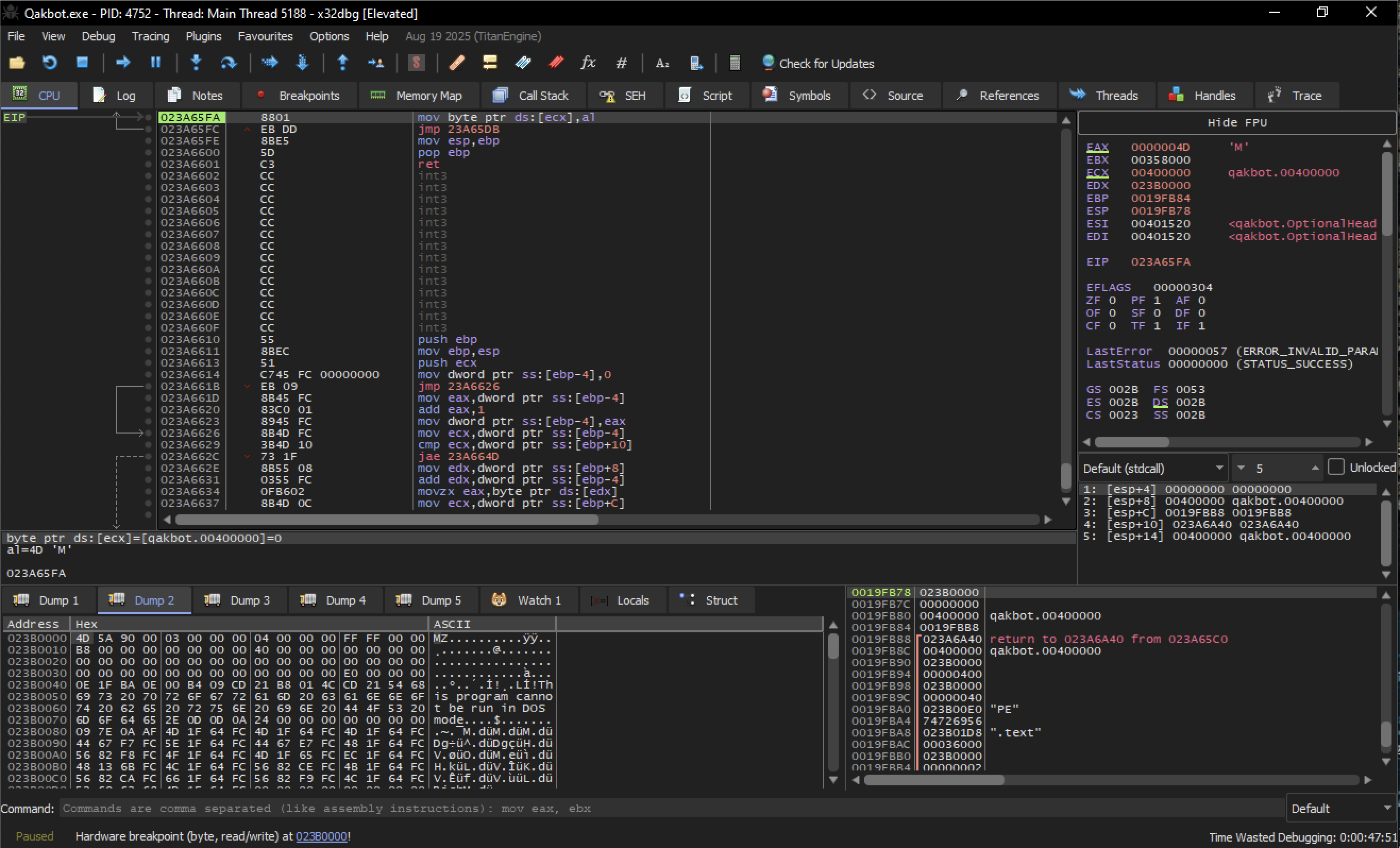1400x848 pixels.
Task: Open the Default (stdcall) calling convention dropdown
Action: pyautogui.click(x=1153, y=469)
